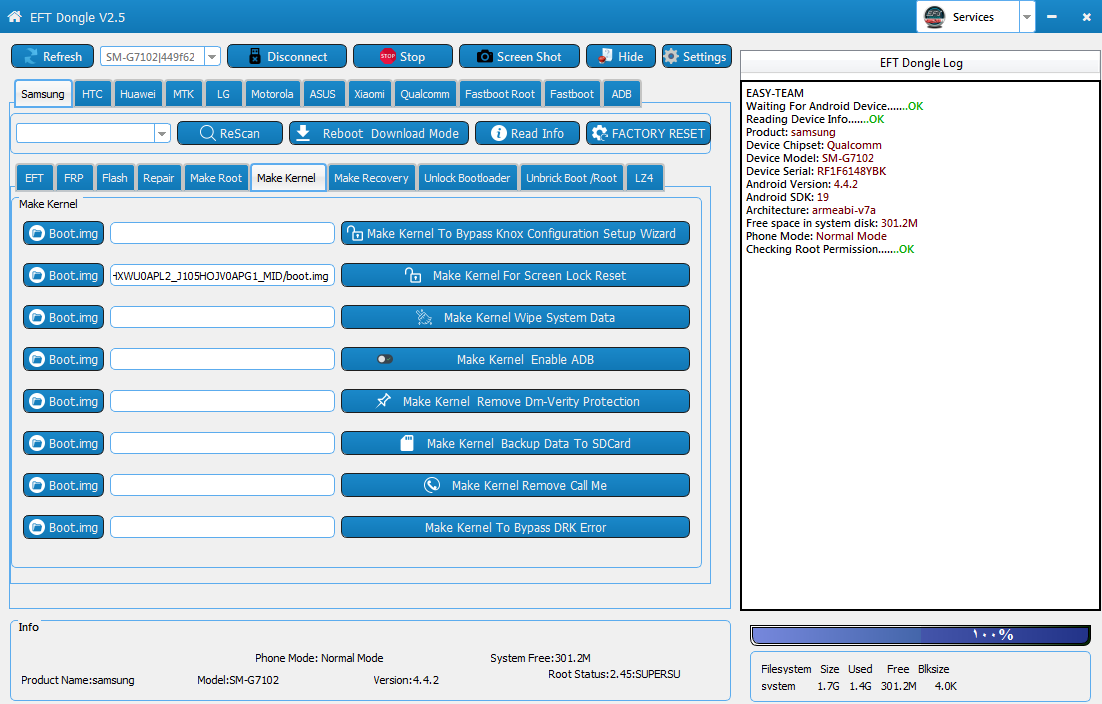The image size is (1102, 704).
Task: Click the Refresh button
Action: click(x=53, y=56)
